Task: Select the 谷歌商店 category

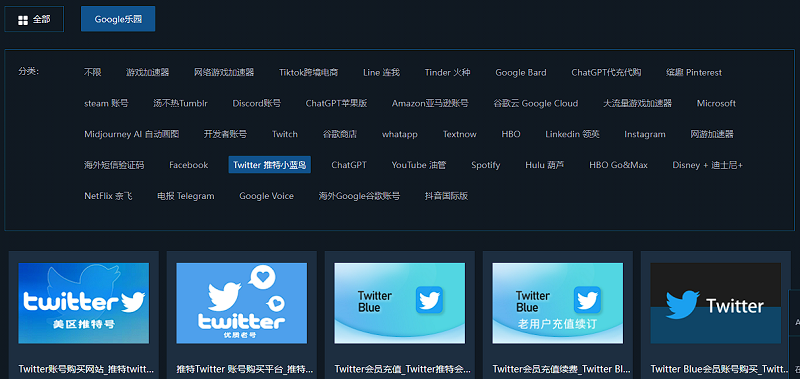Action: pos(340,134)
